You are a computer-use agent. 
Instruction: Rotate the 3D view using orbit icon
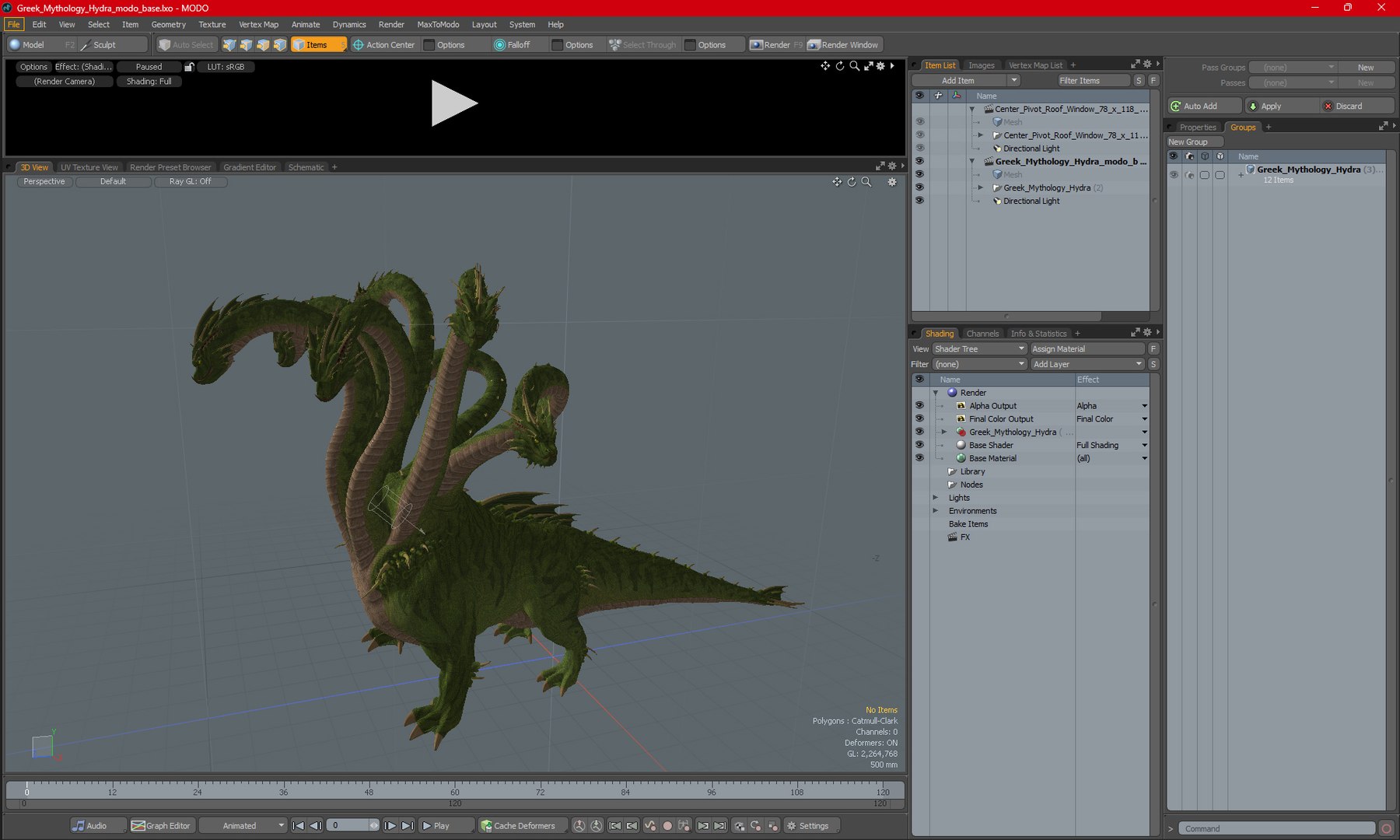click(x=852, y=182)
